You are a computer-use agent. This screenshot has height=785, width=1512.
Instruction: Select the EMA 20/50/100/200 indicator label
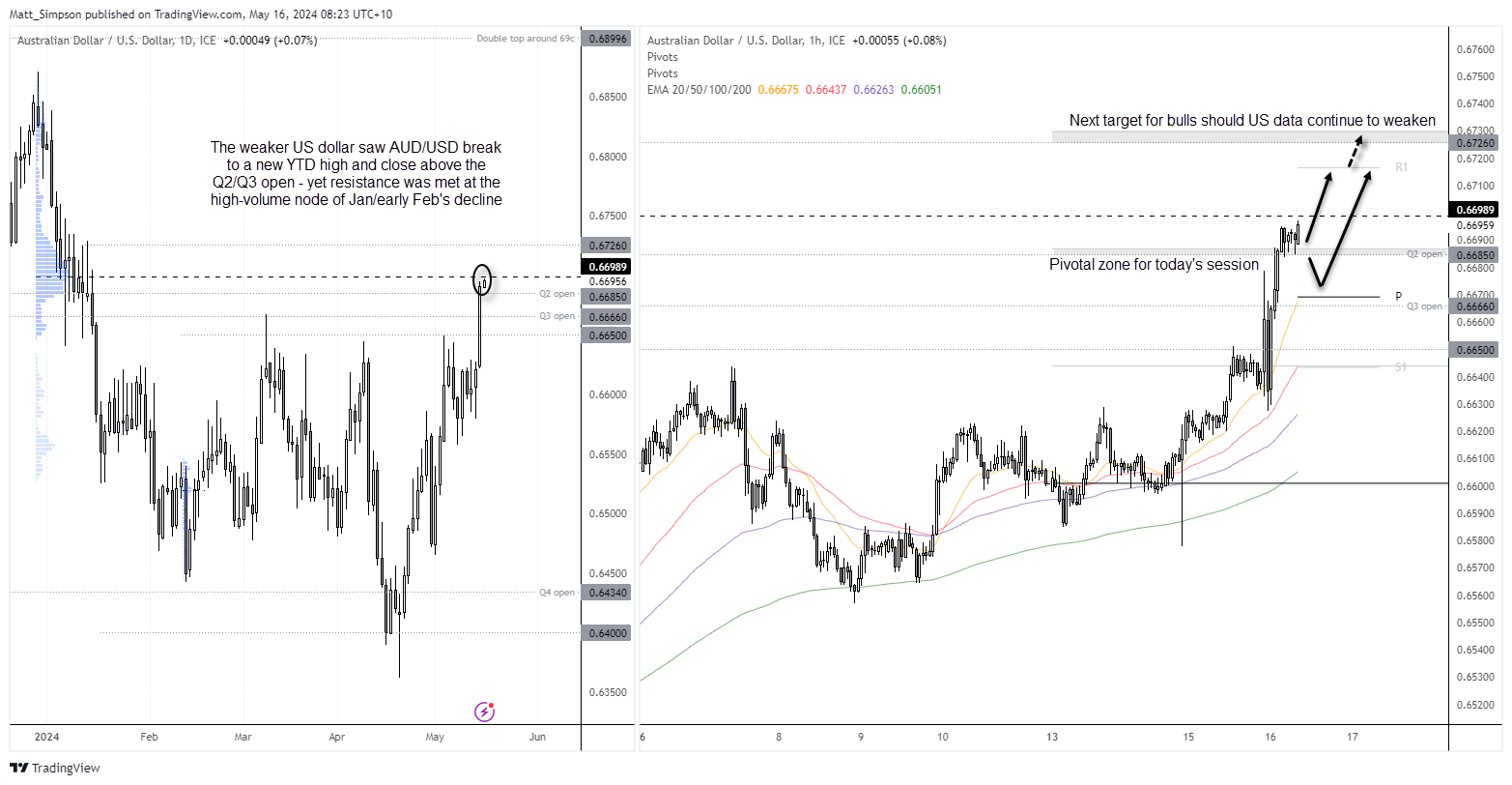pyautogui.click(x=699, y=89)
